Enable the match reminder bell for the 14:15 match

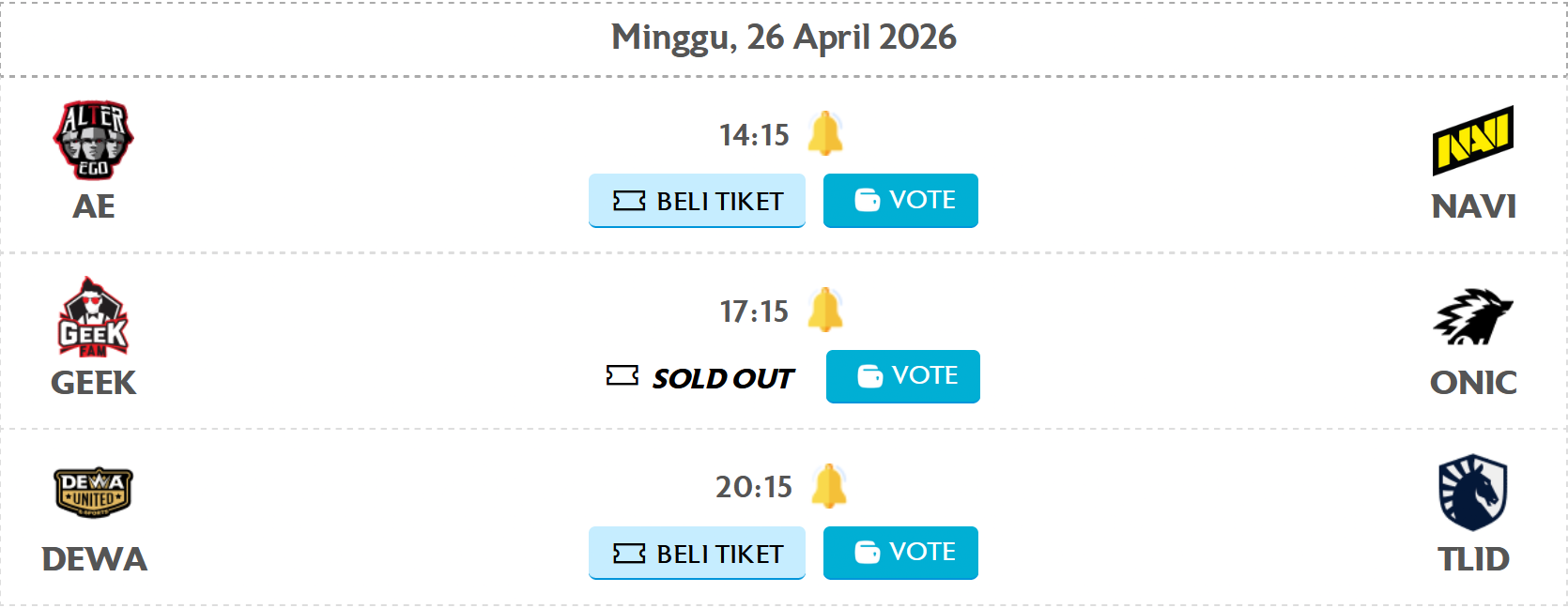pyautogui.click(x=826, y=133)
